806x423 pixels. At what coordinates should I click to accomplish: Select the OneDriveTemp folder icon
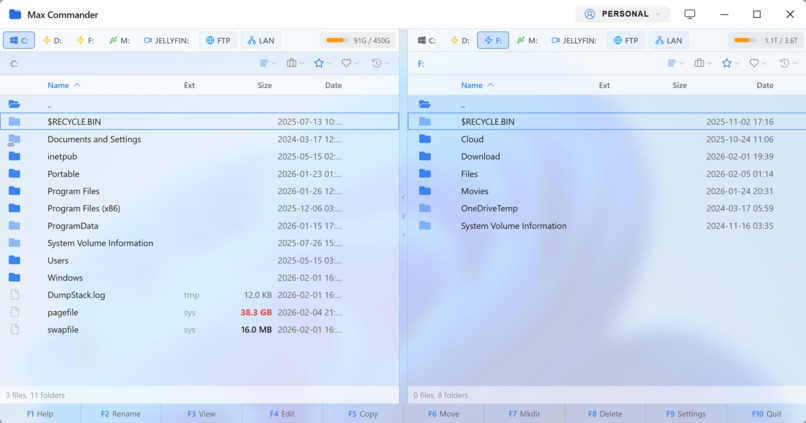point(425,208)
